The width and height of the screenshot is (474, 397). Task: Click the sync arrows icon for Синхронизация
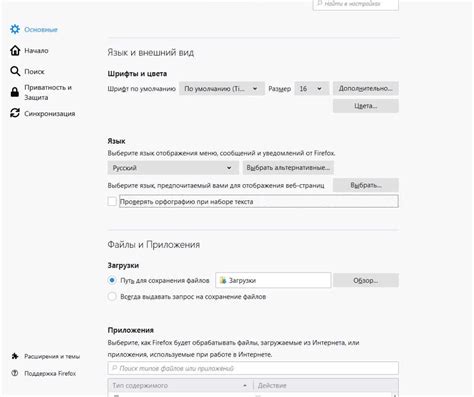click(15, 113)
